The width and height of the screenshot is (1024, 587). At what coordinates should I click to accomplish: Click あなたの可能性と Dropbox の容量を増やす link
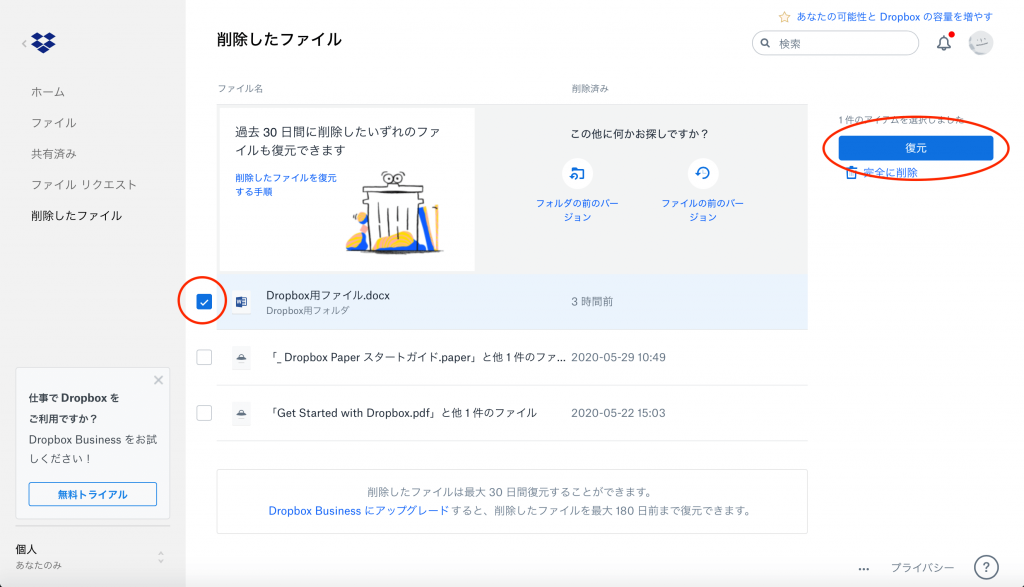click(x=895, y=17)
